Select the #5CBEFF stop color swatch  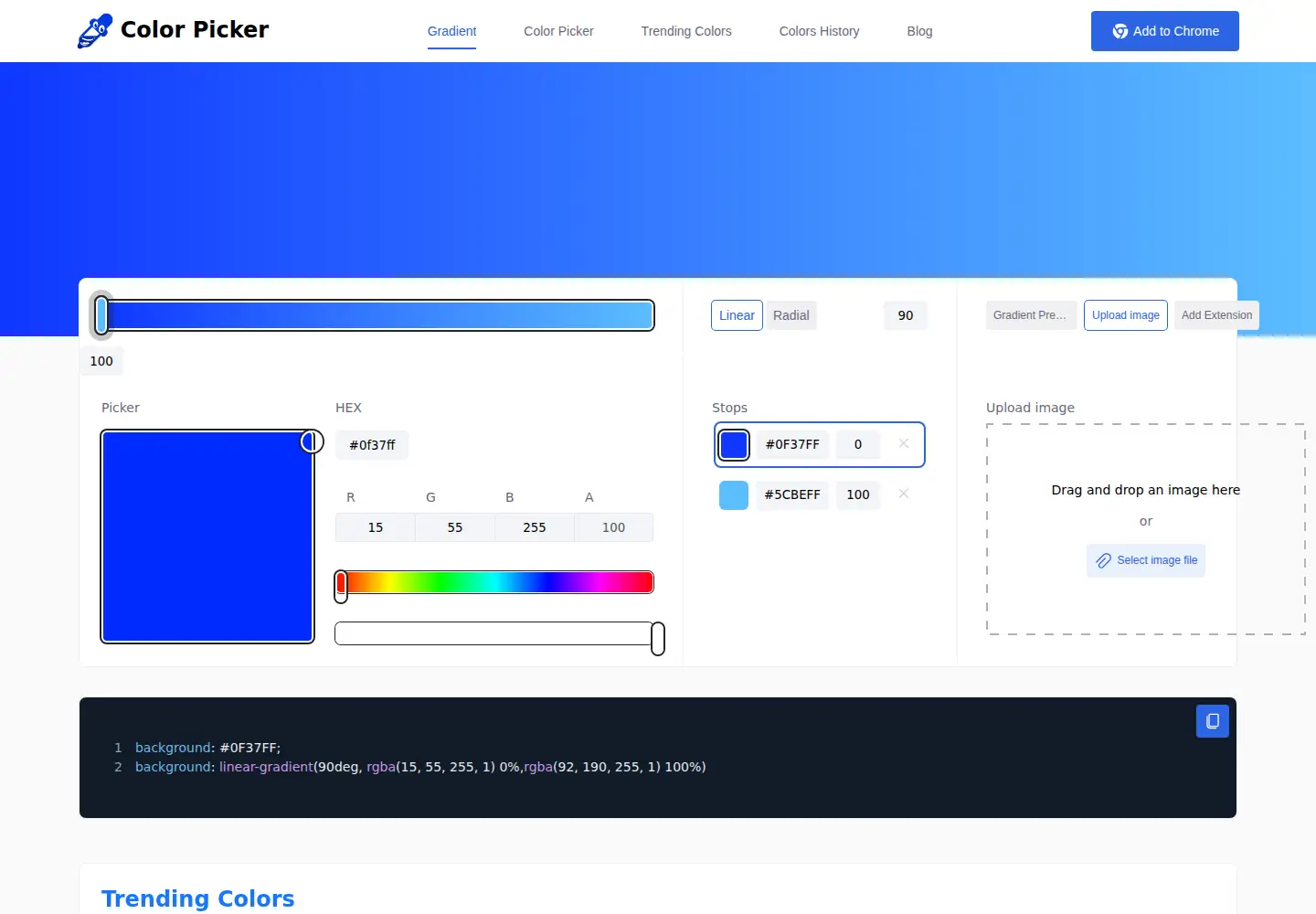[734, 495]
